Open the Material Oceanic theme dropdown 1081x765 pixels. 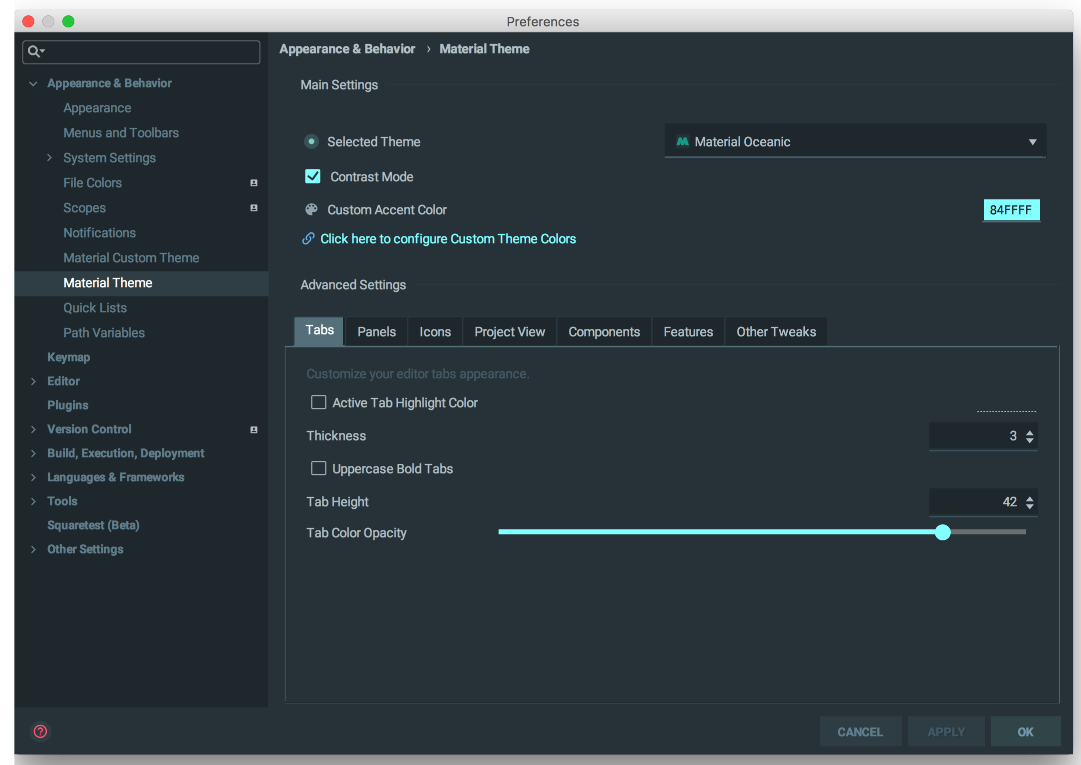point(855,141)
